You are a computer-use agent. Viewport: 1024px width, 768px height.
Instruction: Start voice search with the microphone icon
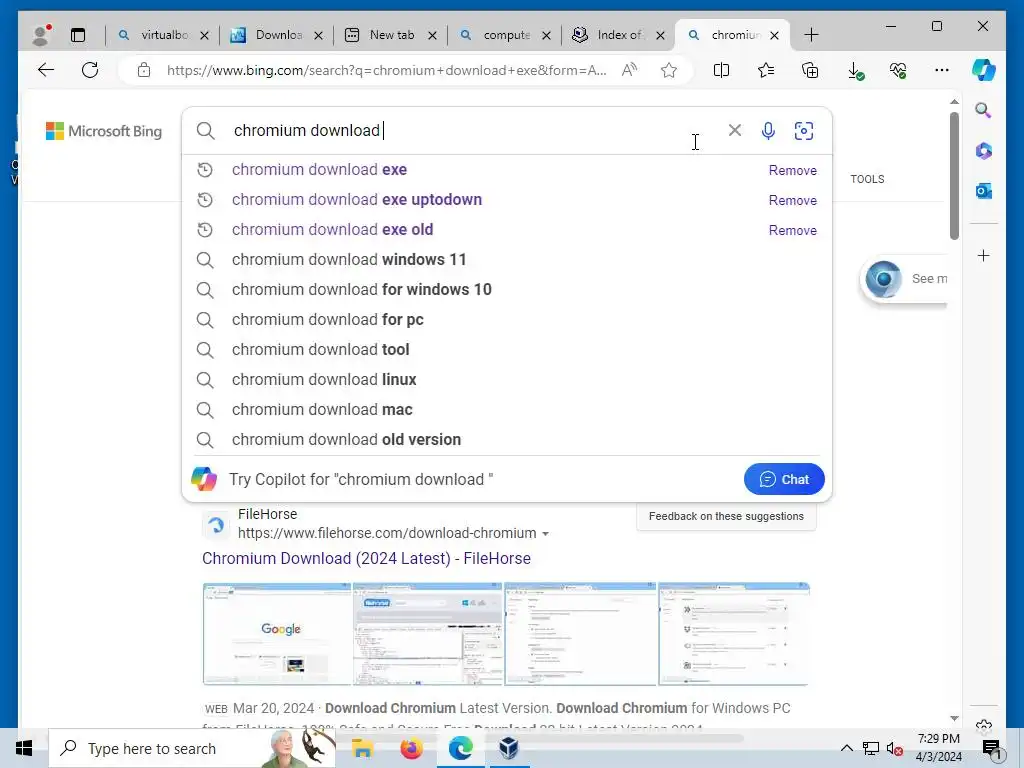[x=769, y=131]
